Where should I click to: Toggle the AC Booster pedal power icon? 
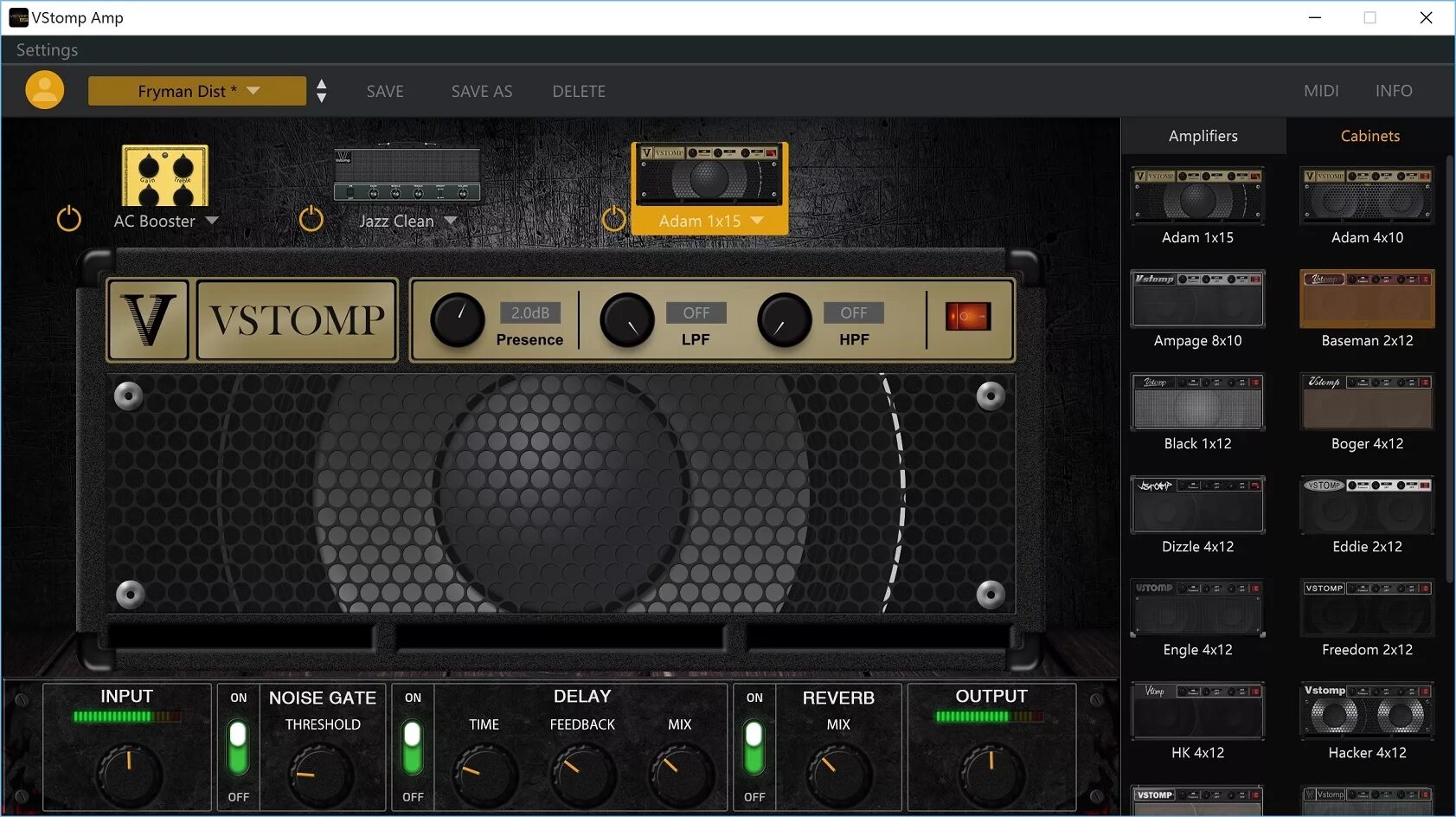coord(69,219)
